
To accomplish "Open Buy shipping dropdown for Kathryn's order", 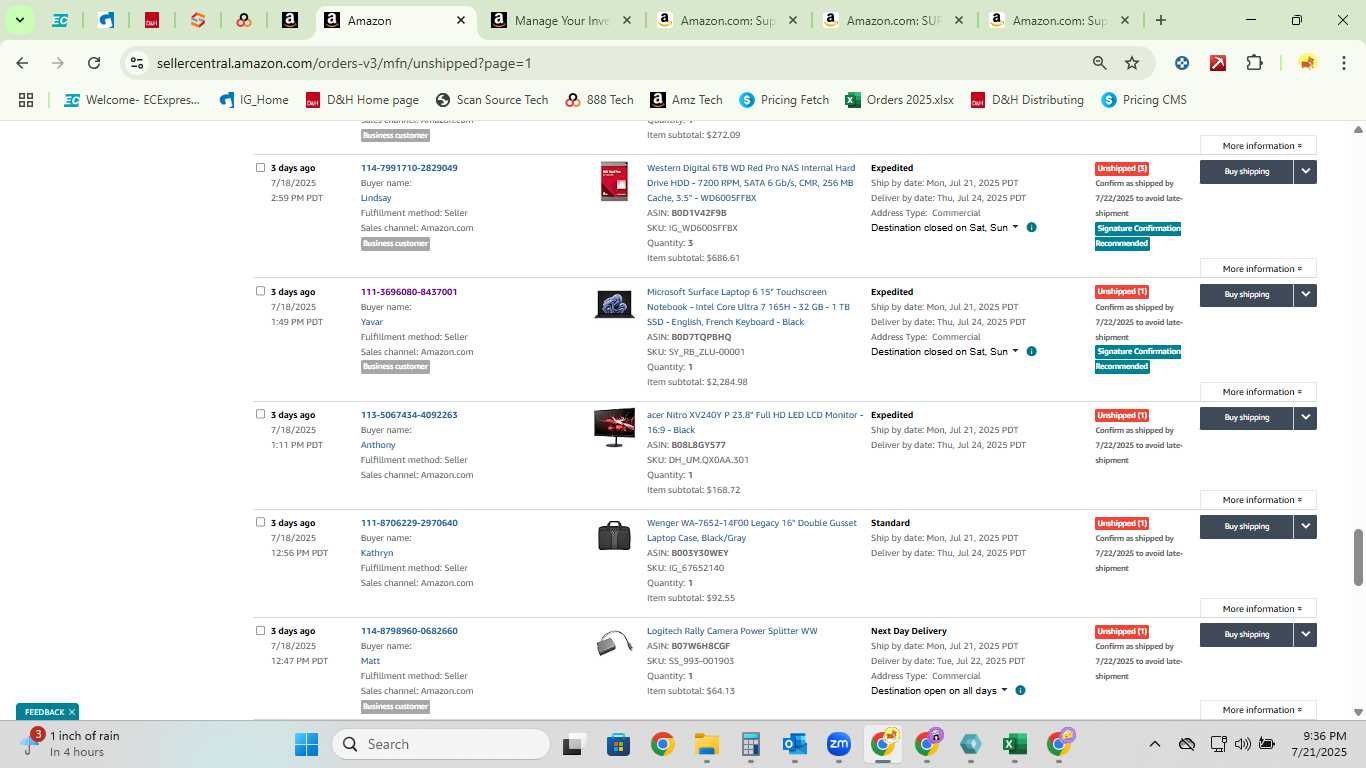I will 1305,527.
